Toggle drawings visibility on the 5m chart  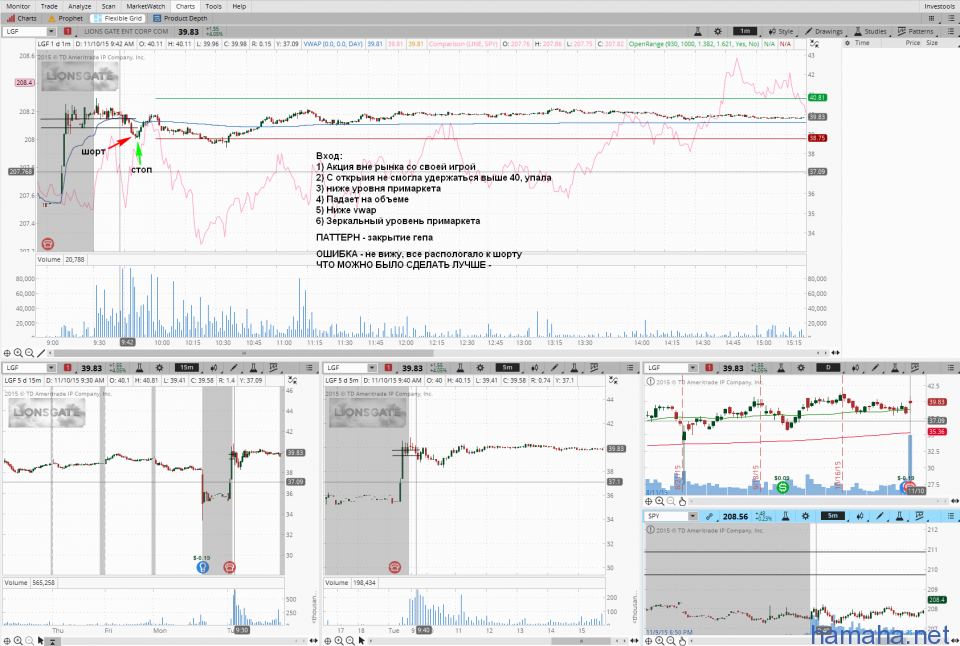pyautogui.click(x=613, y=380)
